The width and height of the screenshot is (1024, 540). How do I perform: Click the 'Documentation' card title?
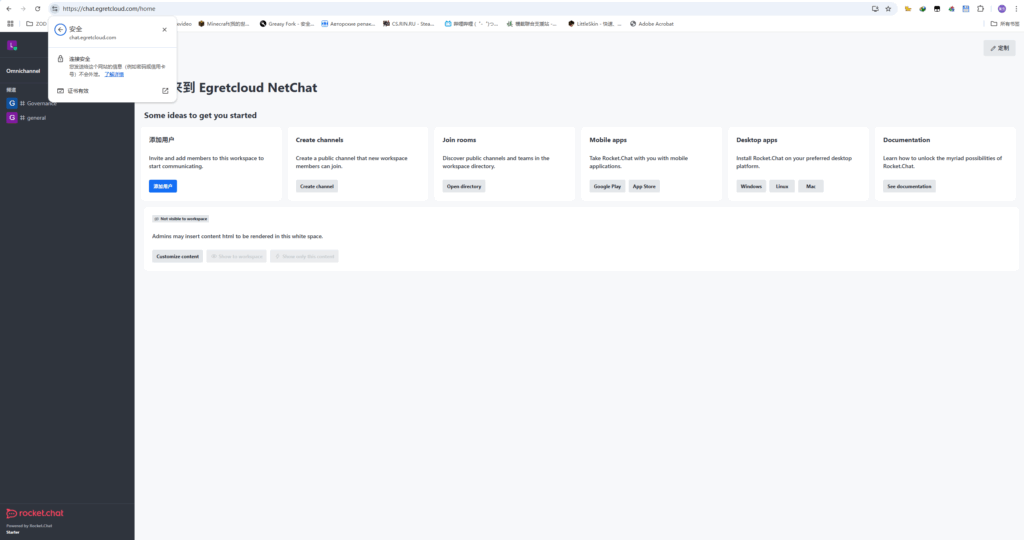pos(906,140)
